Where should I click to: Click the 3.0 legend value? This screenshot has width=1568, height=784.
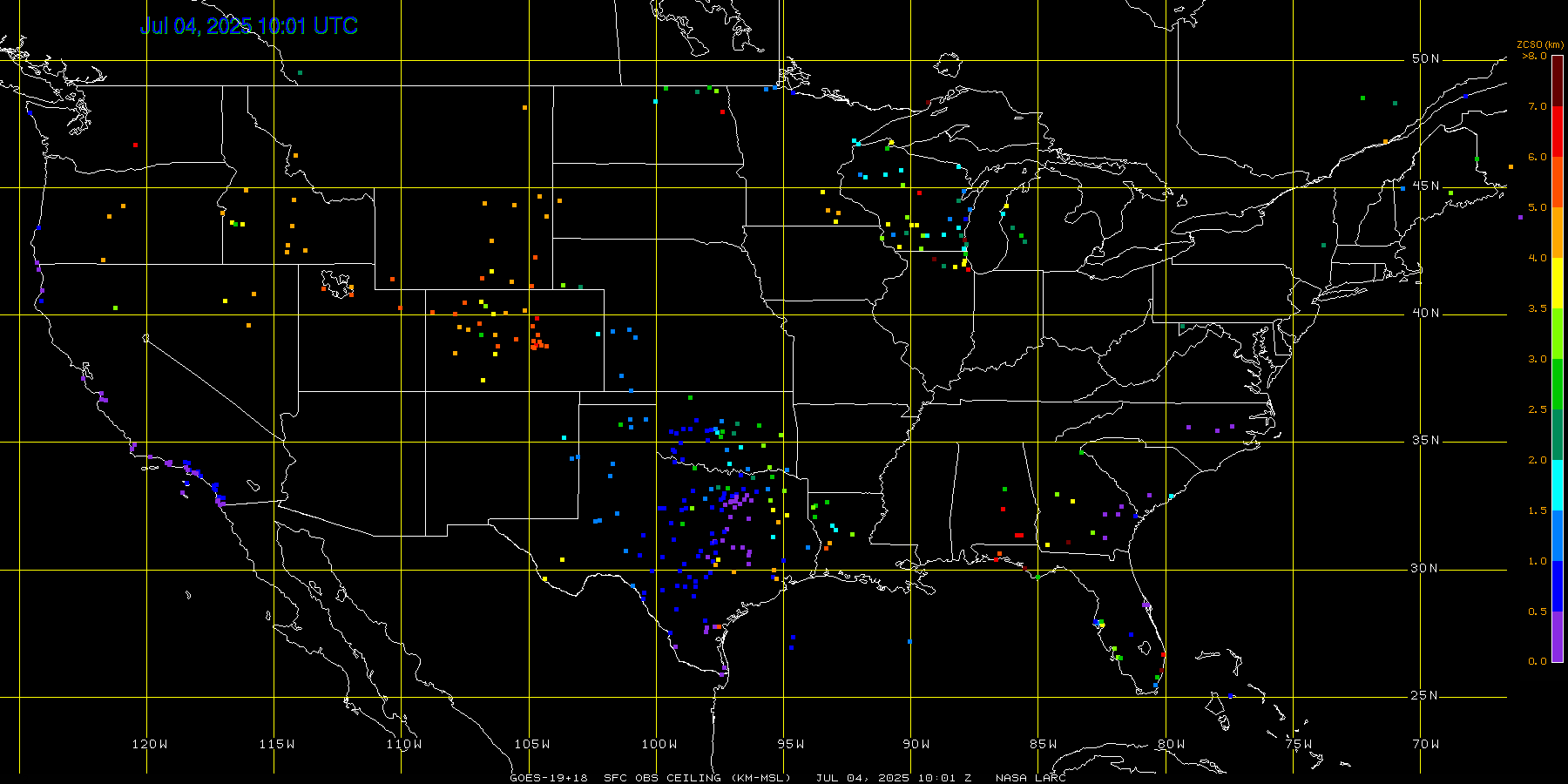click(1538, 359)
